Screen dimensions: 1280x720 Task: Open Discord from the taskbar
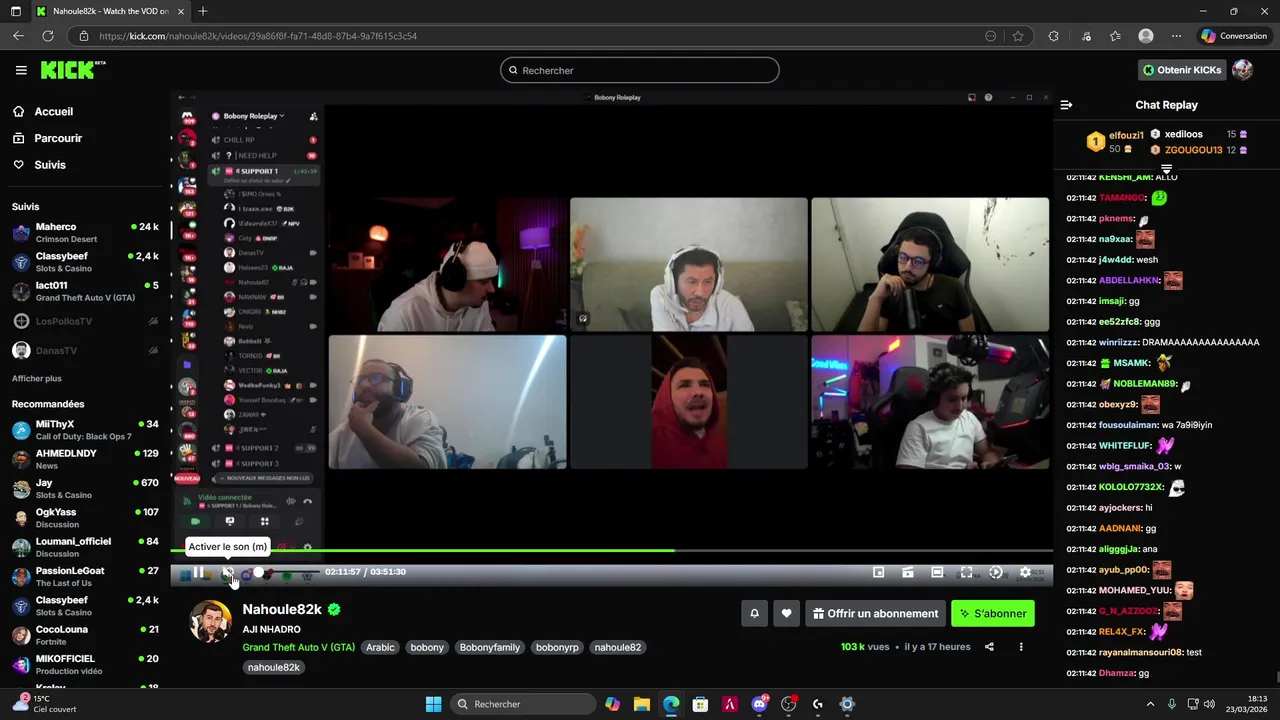(x=759, y=704)
